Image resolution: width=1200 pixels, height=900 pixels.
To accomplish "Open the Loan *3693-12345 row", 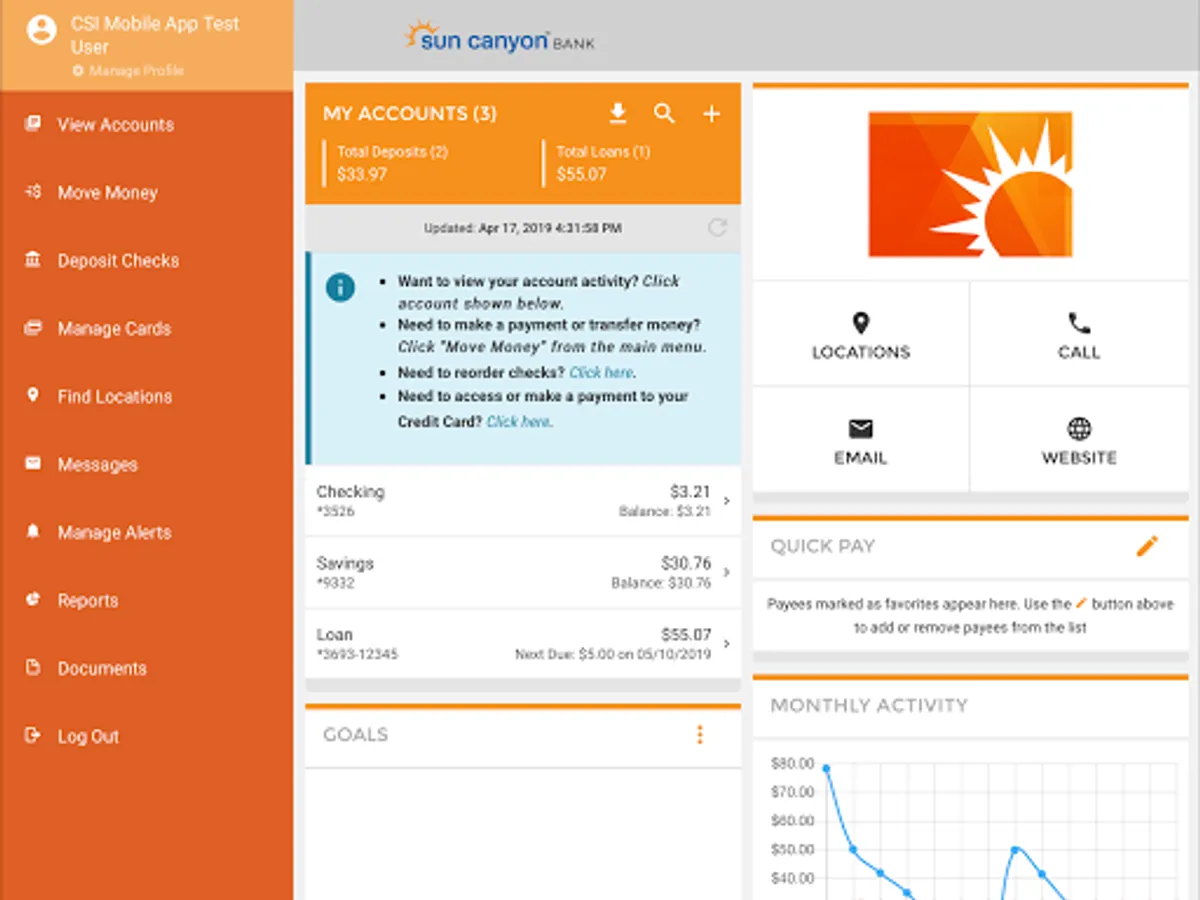I will (523, 644).
